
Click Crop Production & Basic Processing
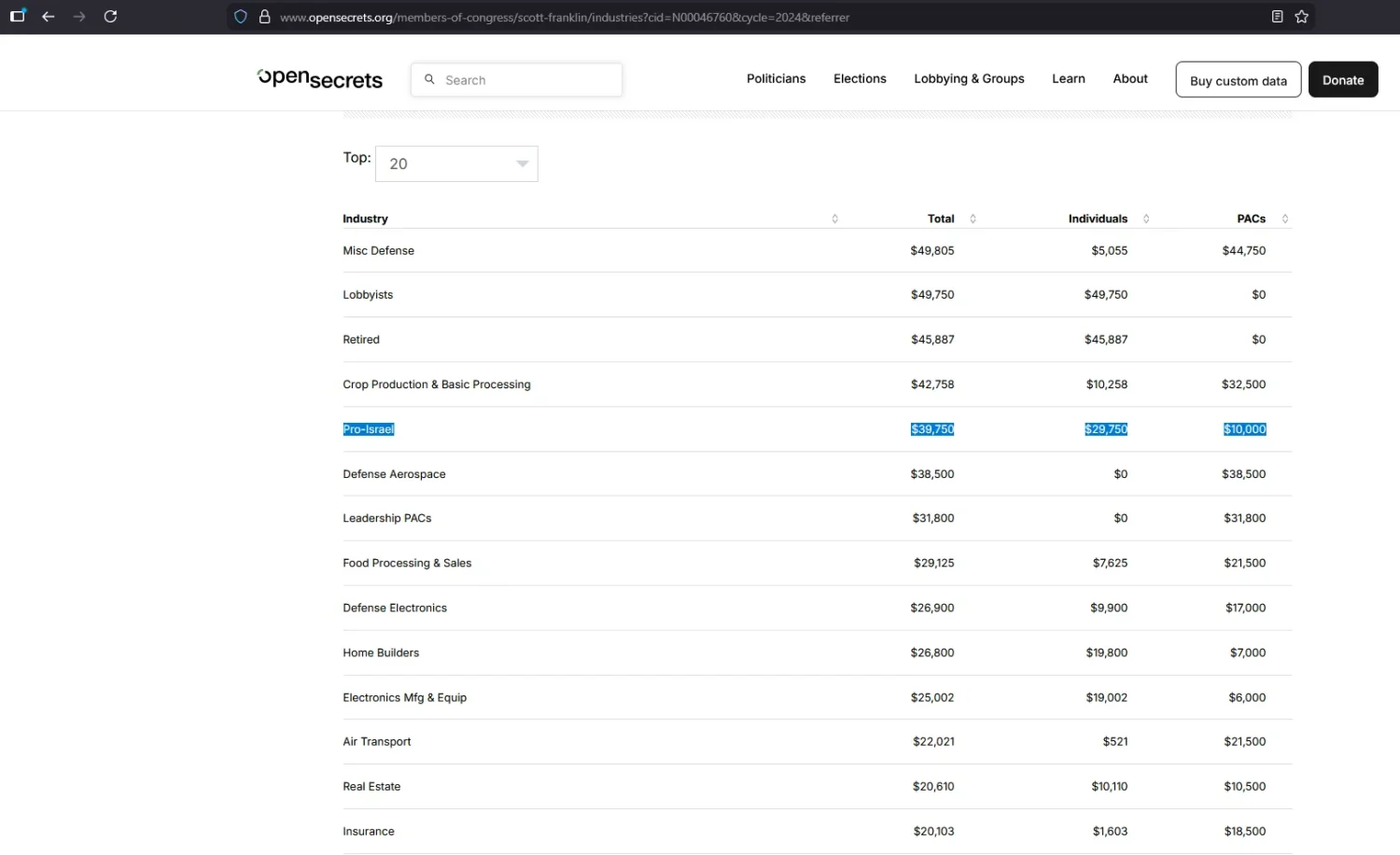click(x=437, y=385)
